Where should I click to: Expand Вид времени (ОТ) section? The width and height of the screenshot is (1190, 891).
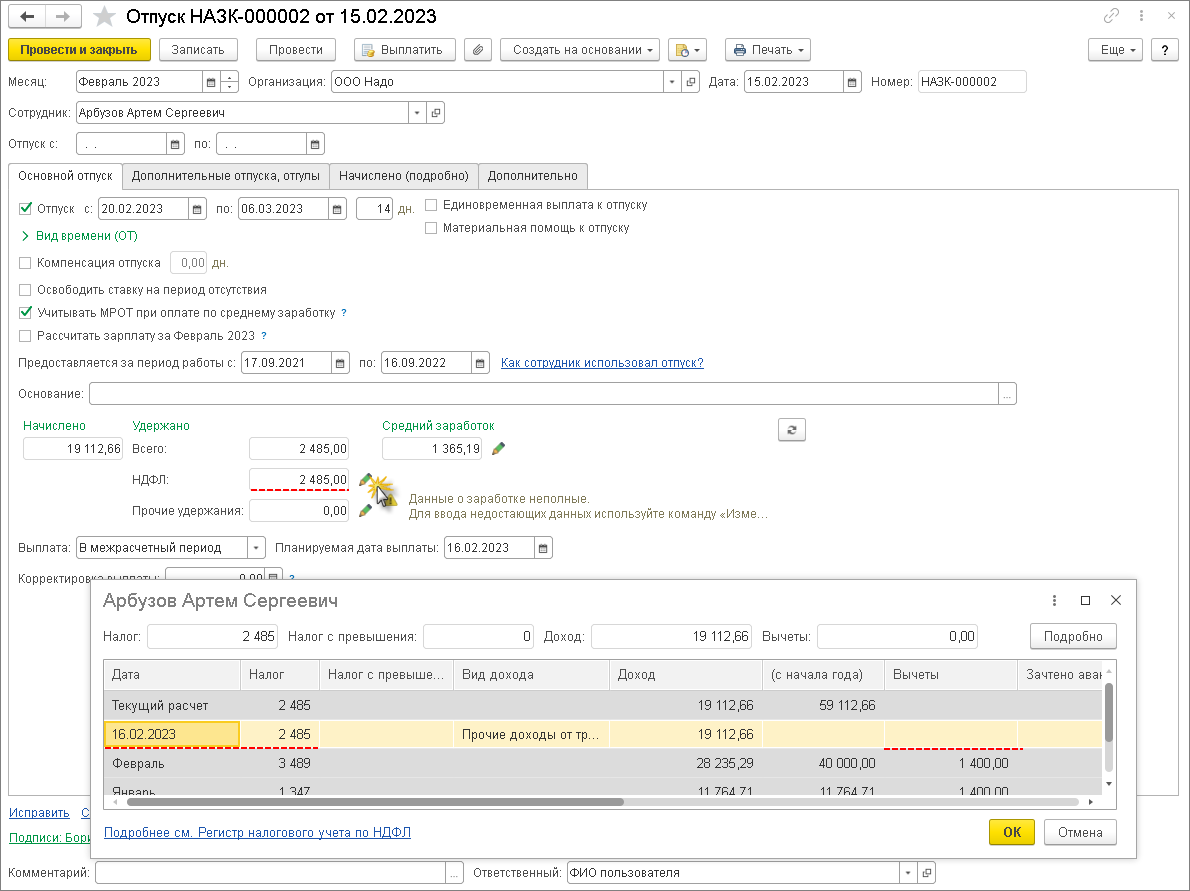80,236
